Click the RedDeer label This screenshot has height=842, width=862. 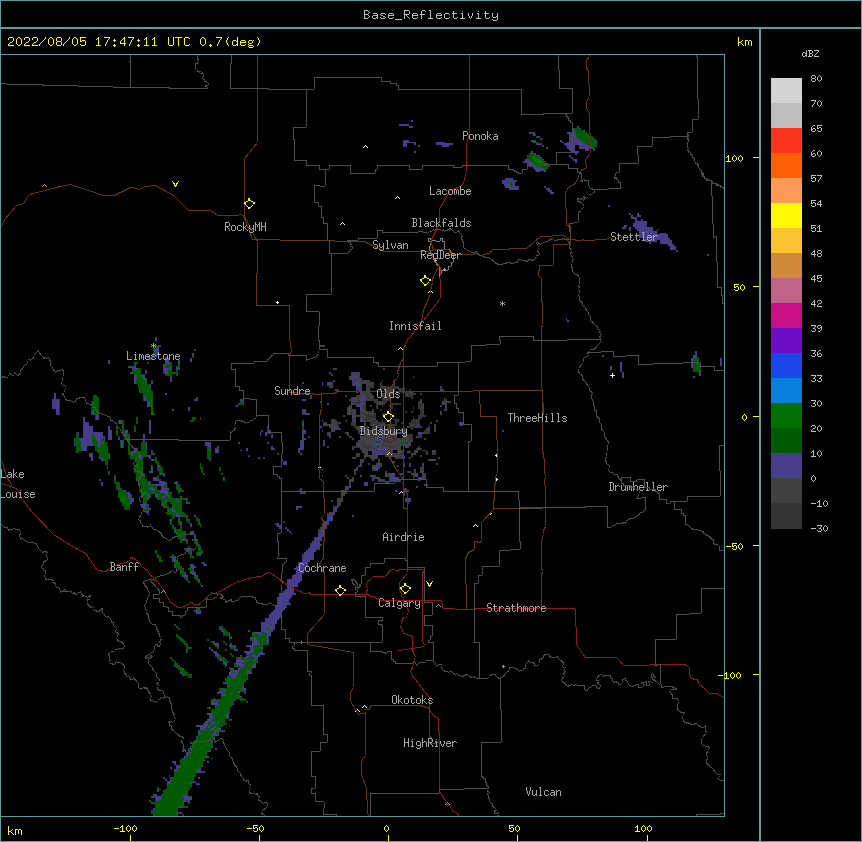pos(440,255)
